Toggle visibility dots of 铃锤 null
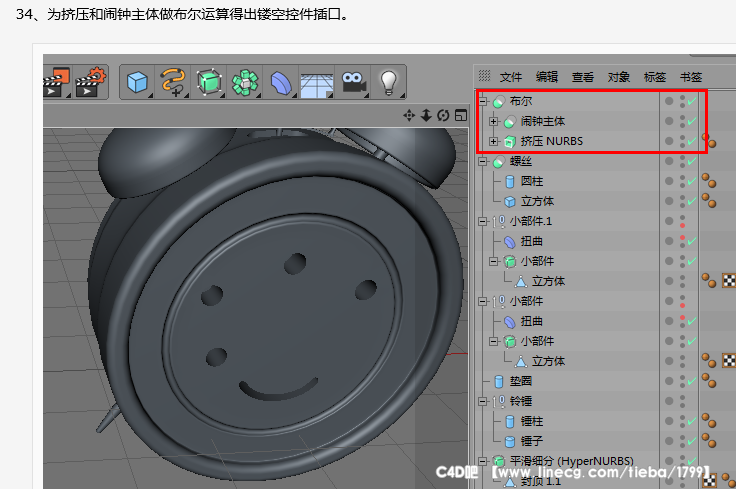This screenshot has height=489, width=736. (x=682, y=401)
